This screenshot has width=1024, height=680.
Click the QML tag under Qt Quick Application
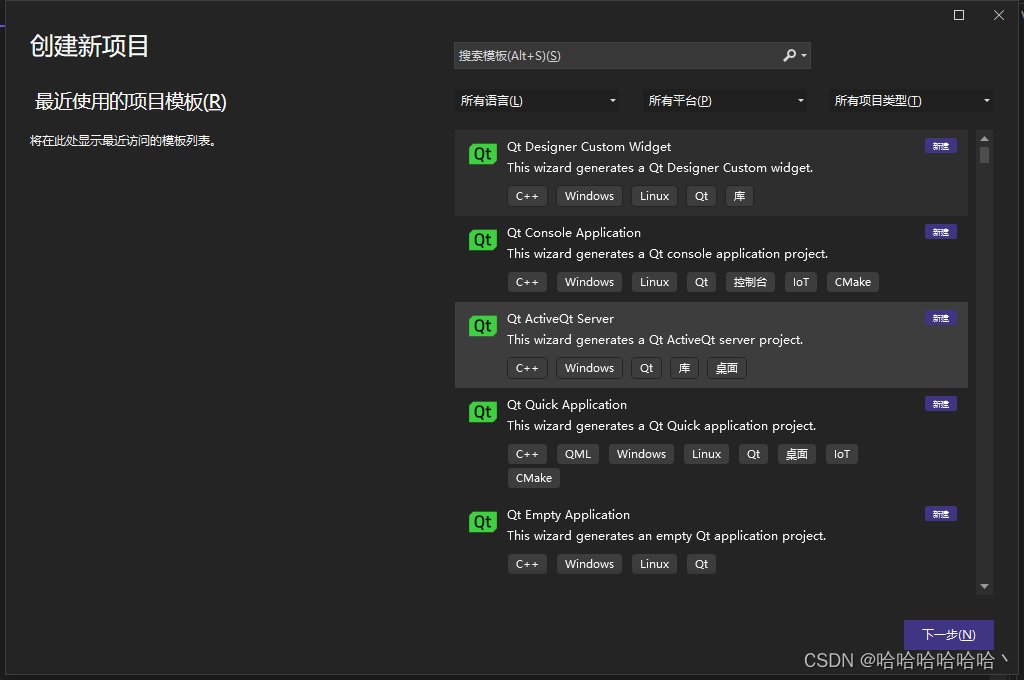click(577, 454)
